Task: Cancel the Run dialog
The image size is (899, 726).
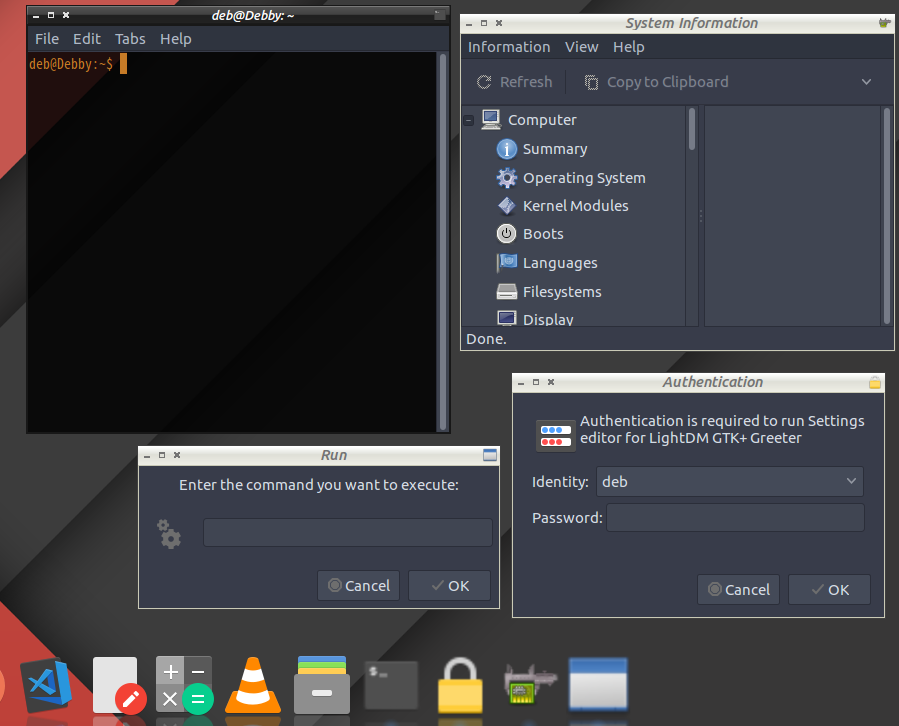Action: point(358,585)
